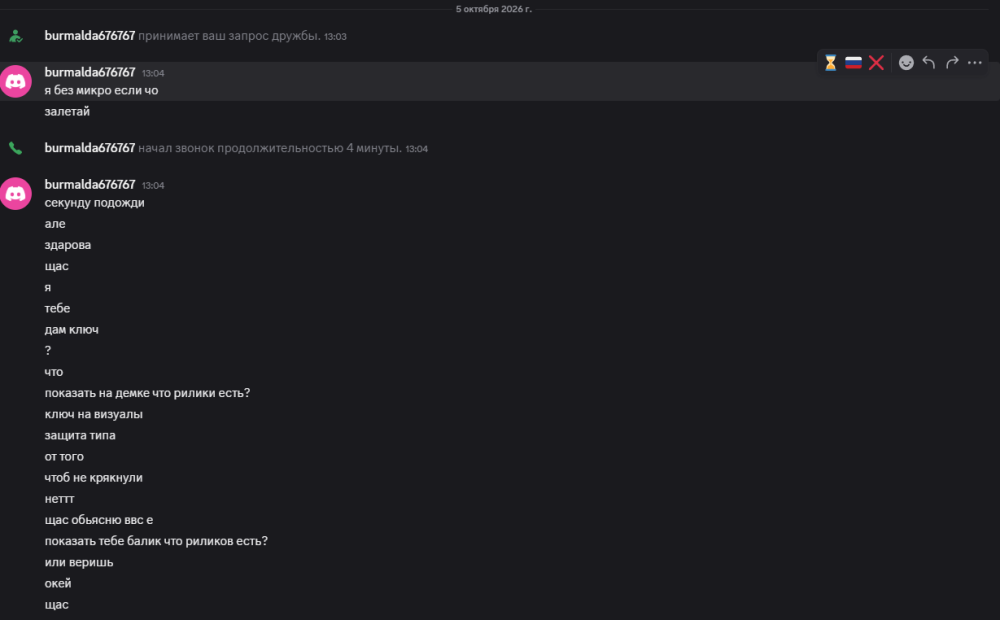Click the message "тебе"
Image resolution: width=1000 pixels, height=620 pixels.
click(x=57, y=309)
